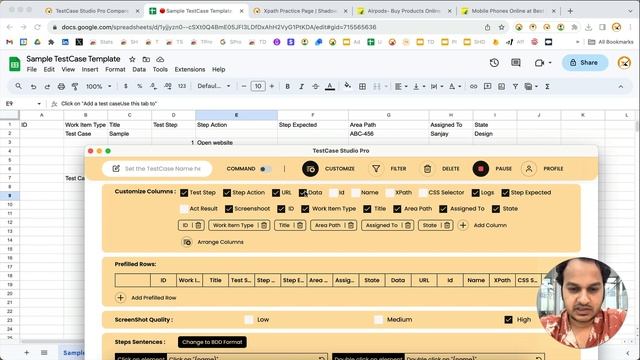Delete the Title custom column
This screenshot has width=640, height=360.
coord(300,225)
